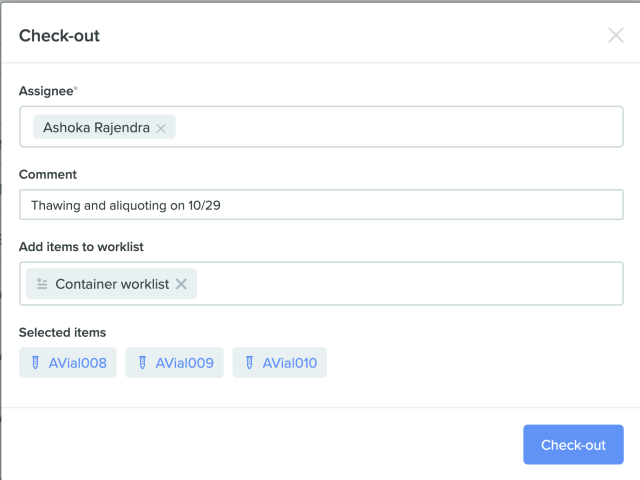
Task: Expand the Add items to worklist field
Action: tap(410, 284)
